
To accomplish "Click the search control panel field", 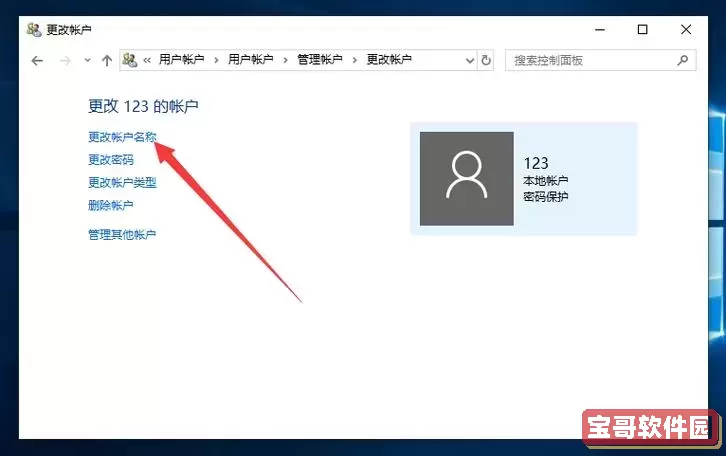I will point(600,60).
